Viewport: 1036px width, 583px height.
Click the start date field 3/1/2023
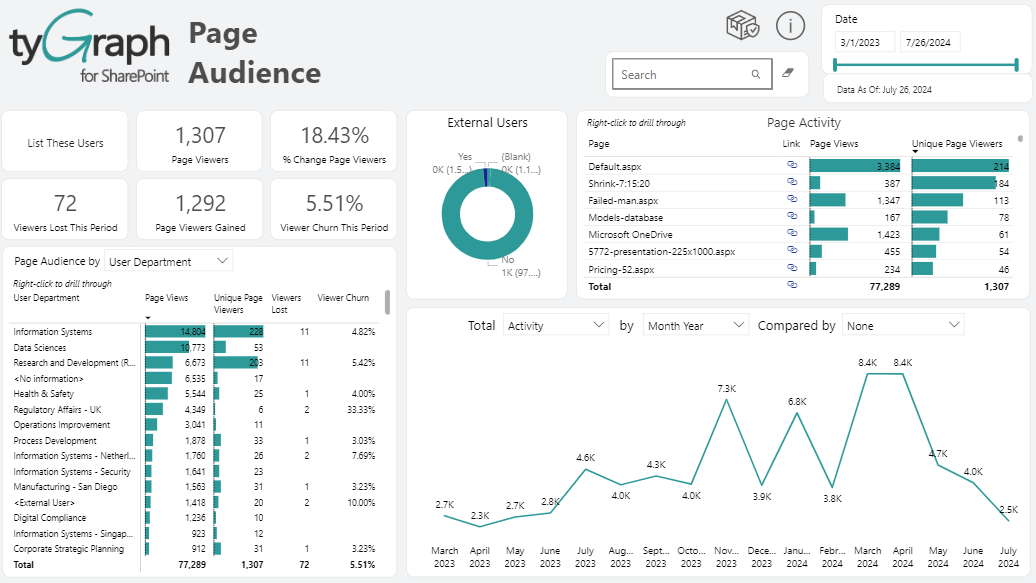tap(865, 42)
